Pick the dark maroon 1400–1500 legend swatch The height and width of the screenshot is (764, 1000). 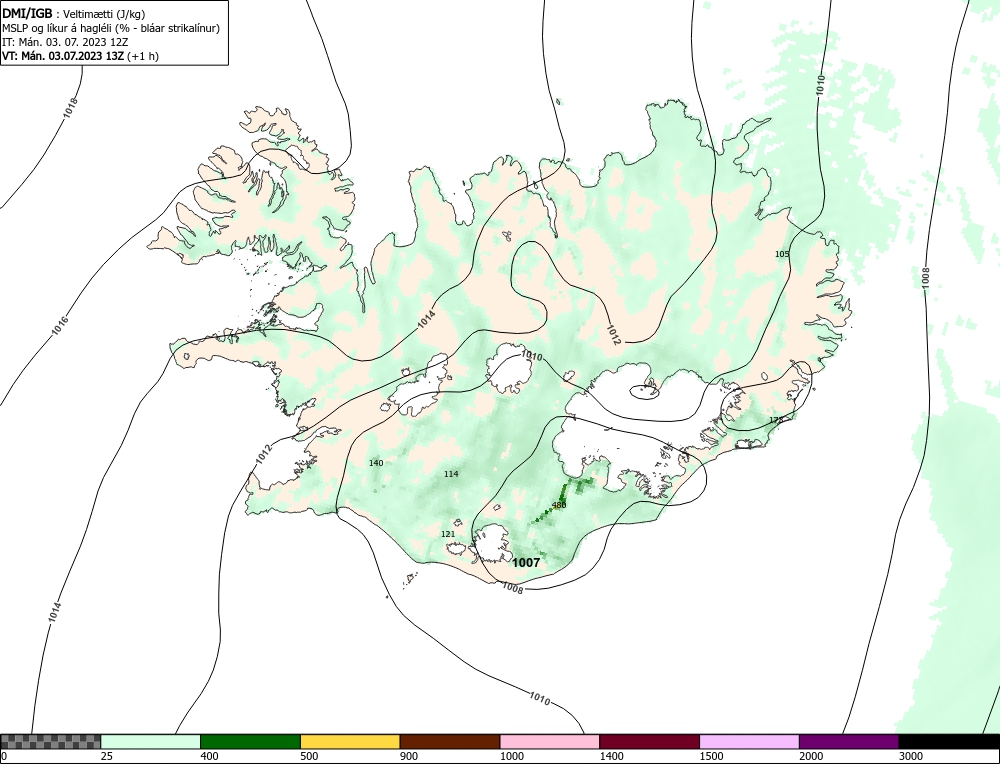[649, 742]
